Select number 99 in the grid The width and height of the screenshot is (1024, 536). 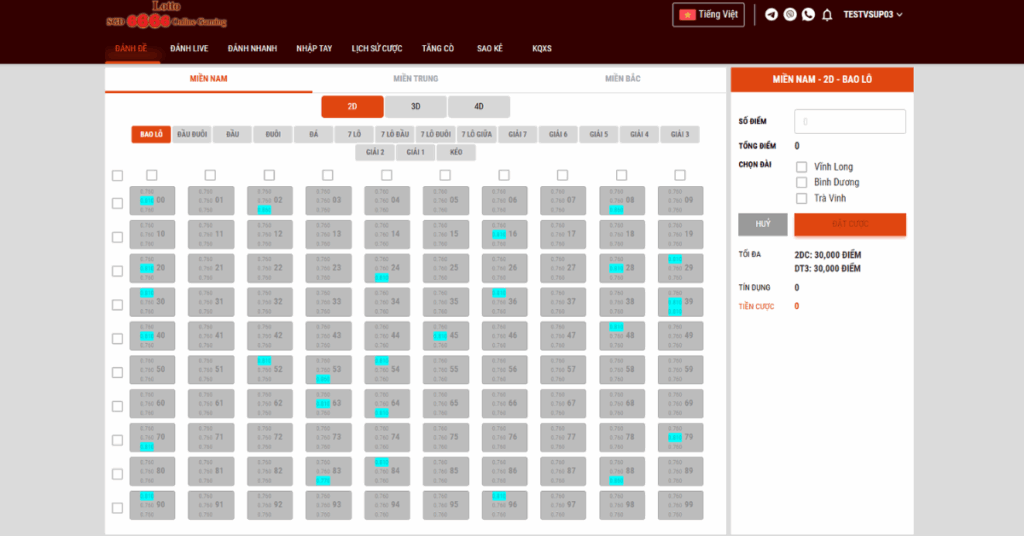680,505
